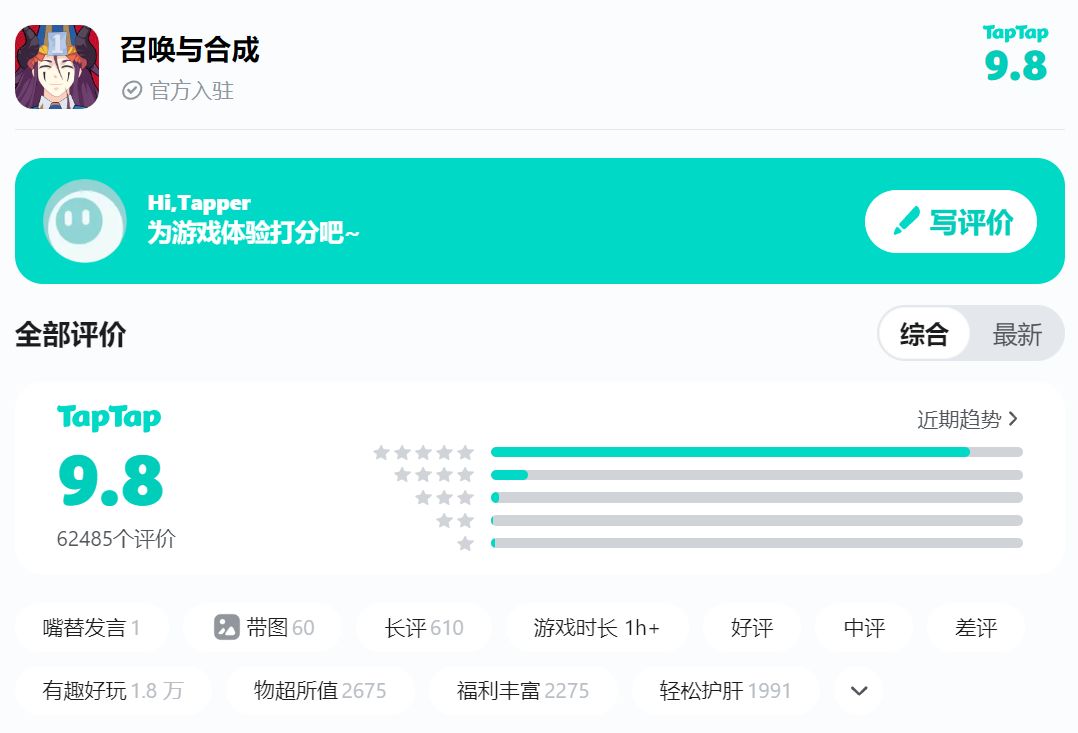The image size is (1078, 733).
Task: Click the TapTap logo in top right
Action: click(x=1015, y=33)
